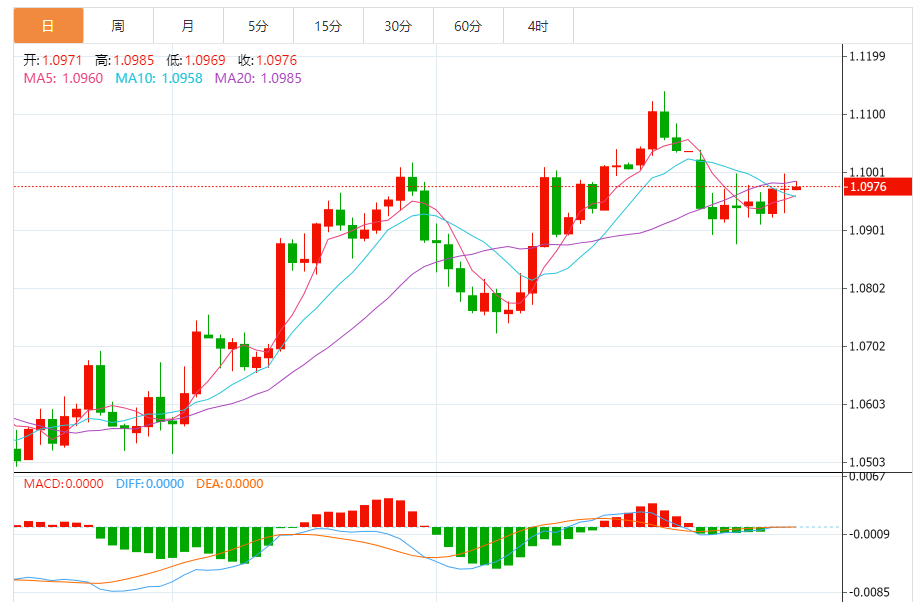Click the 0.0067 MACD axis label

(867, 477)
